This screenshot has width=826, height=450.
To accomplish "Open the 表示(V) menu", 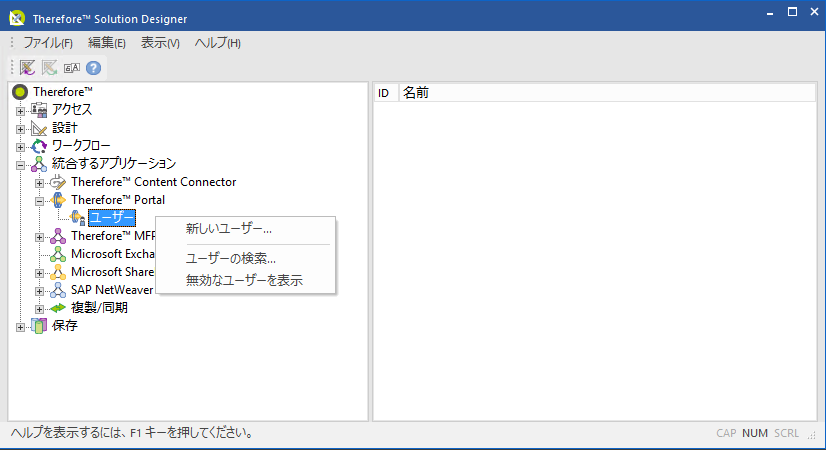I will (160, 43).
